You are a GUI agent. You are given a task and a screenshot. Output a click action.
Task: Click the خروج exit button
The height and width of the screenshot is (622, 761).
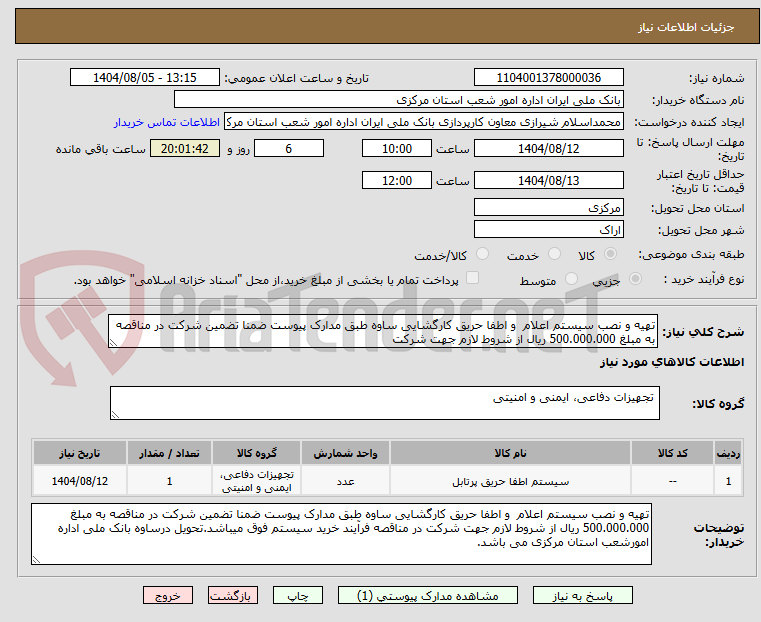coord(168,595)
